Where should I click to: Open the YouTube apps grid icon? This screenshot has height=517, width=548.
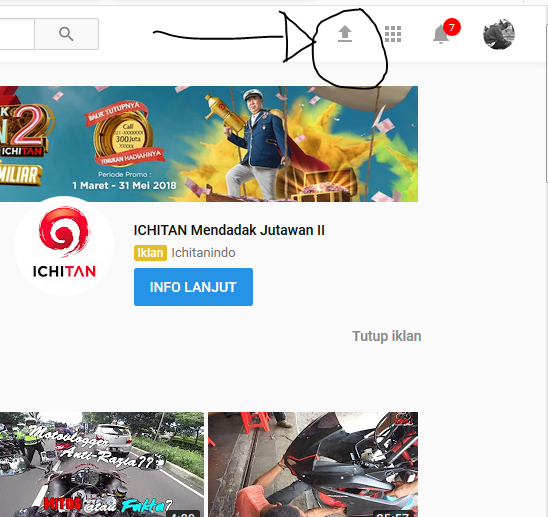click(393, 34)
